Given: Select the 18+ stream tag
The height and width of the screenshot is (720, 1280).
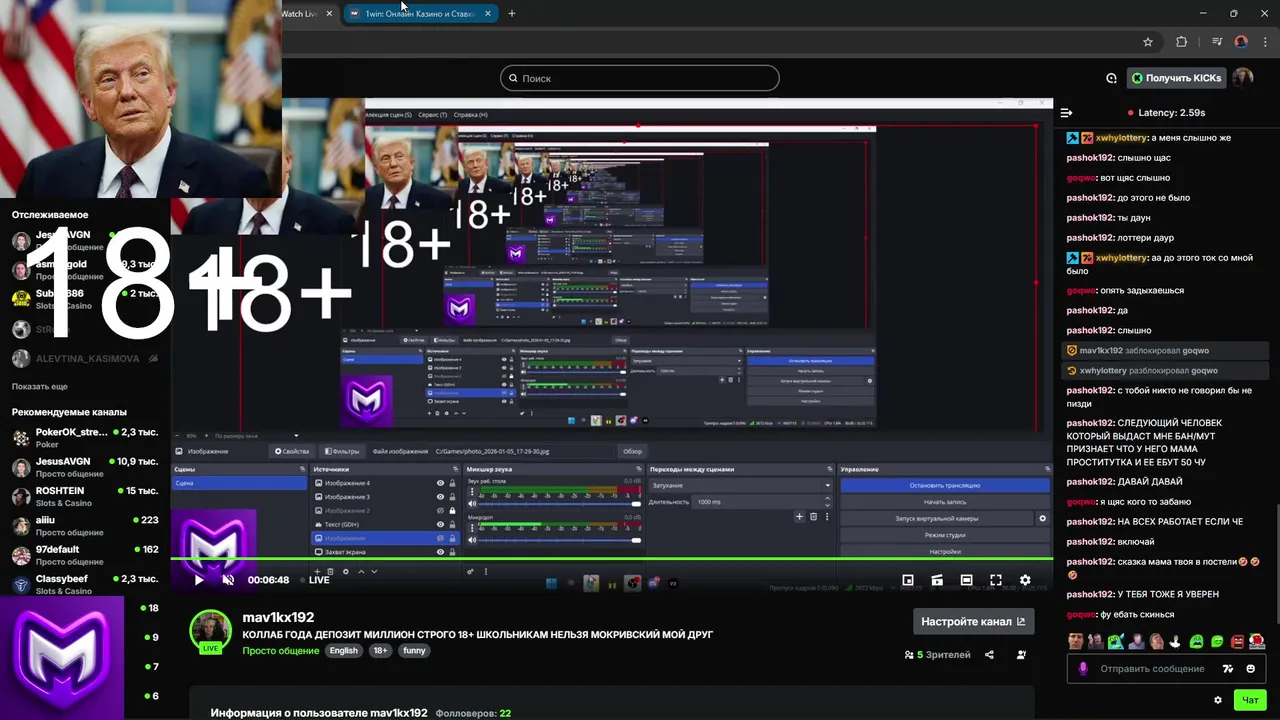Looking at the screenshot, I should tap(380, 651).
